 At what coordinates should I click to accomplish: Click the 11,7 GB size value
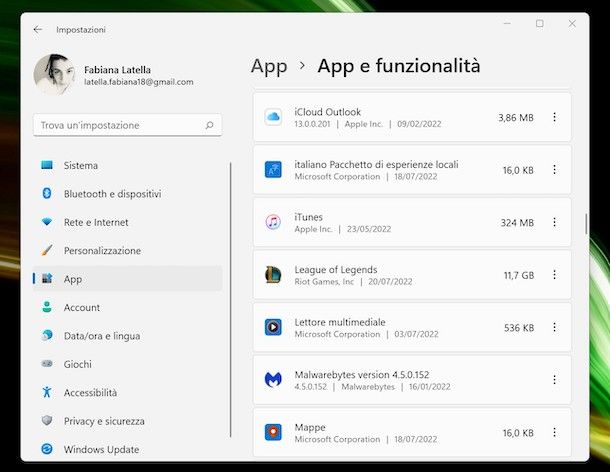[x=519, y=275]
